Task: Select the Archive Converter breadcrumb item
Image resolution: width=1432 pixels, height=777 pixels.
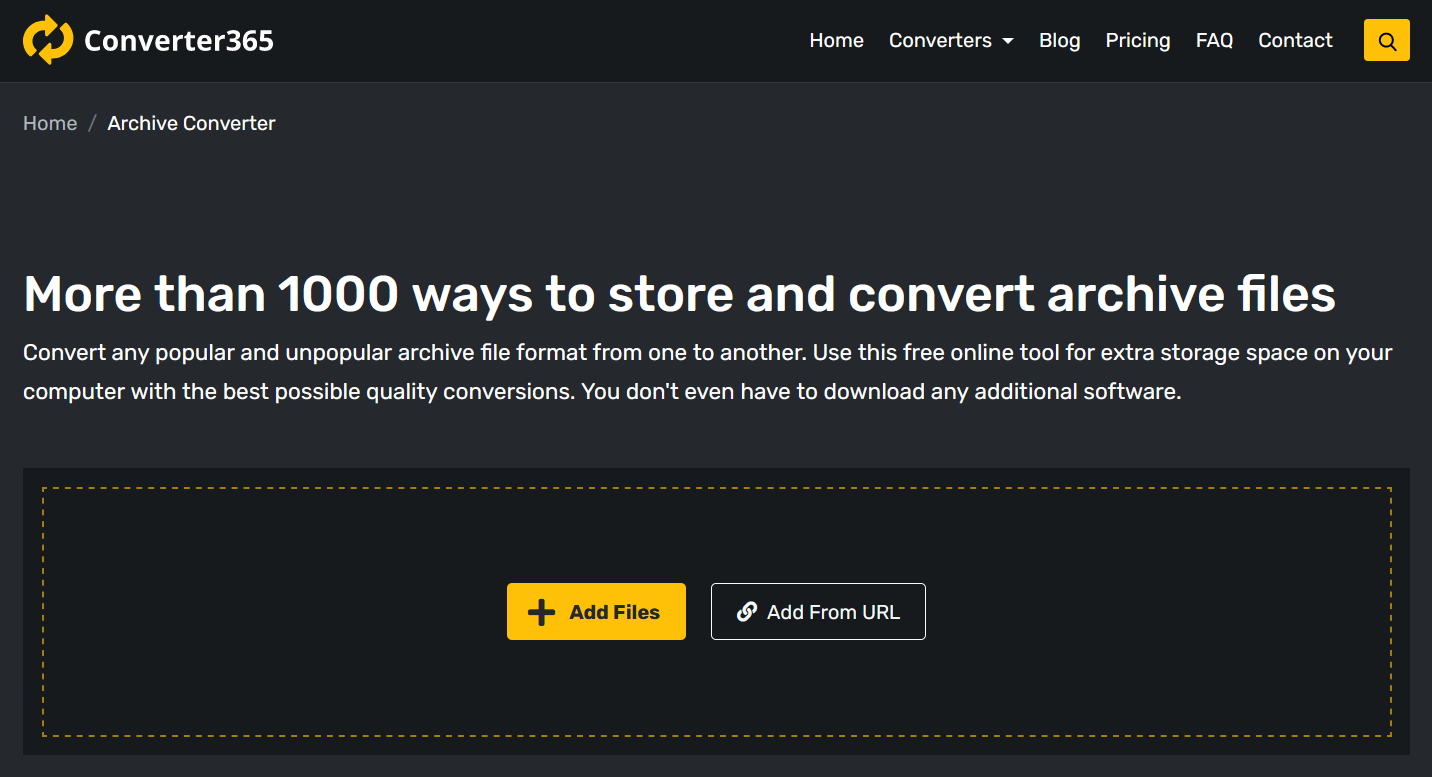Action: (x=191, y=123)
